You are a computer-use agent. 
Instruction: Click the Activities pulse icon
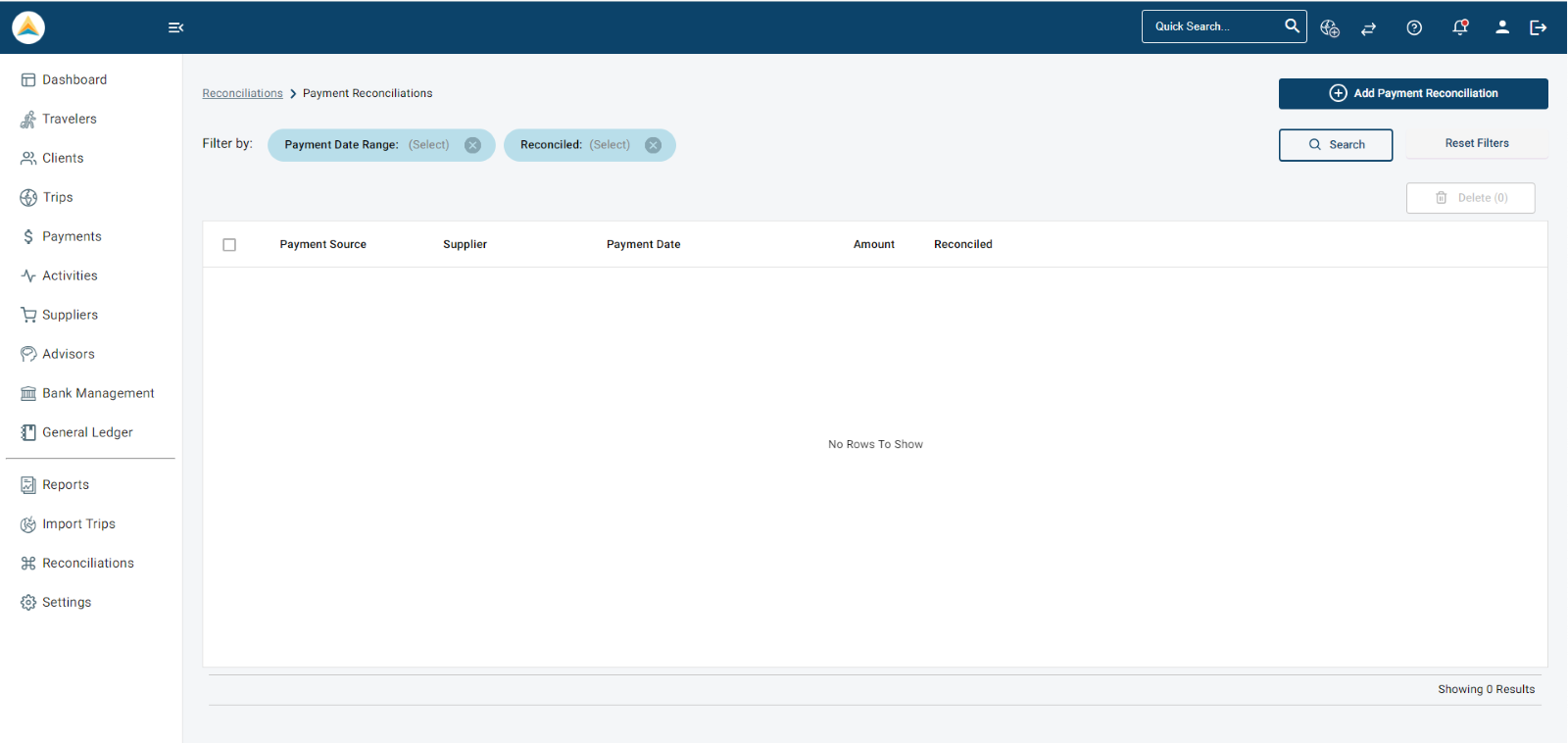coord(28,276)
